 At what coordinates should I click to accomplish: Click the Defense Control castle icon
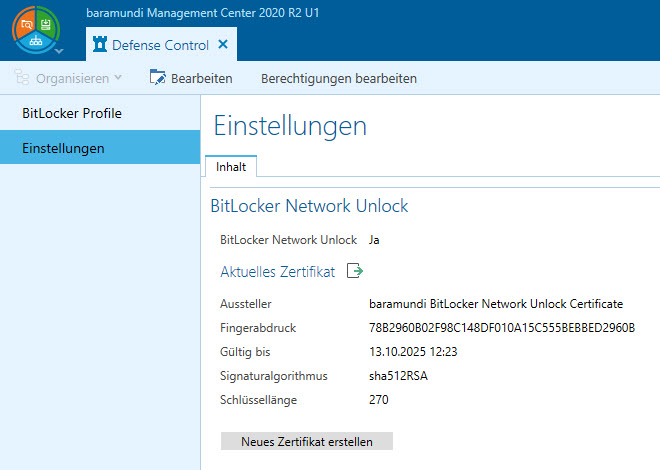[100, 44]
